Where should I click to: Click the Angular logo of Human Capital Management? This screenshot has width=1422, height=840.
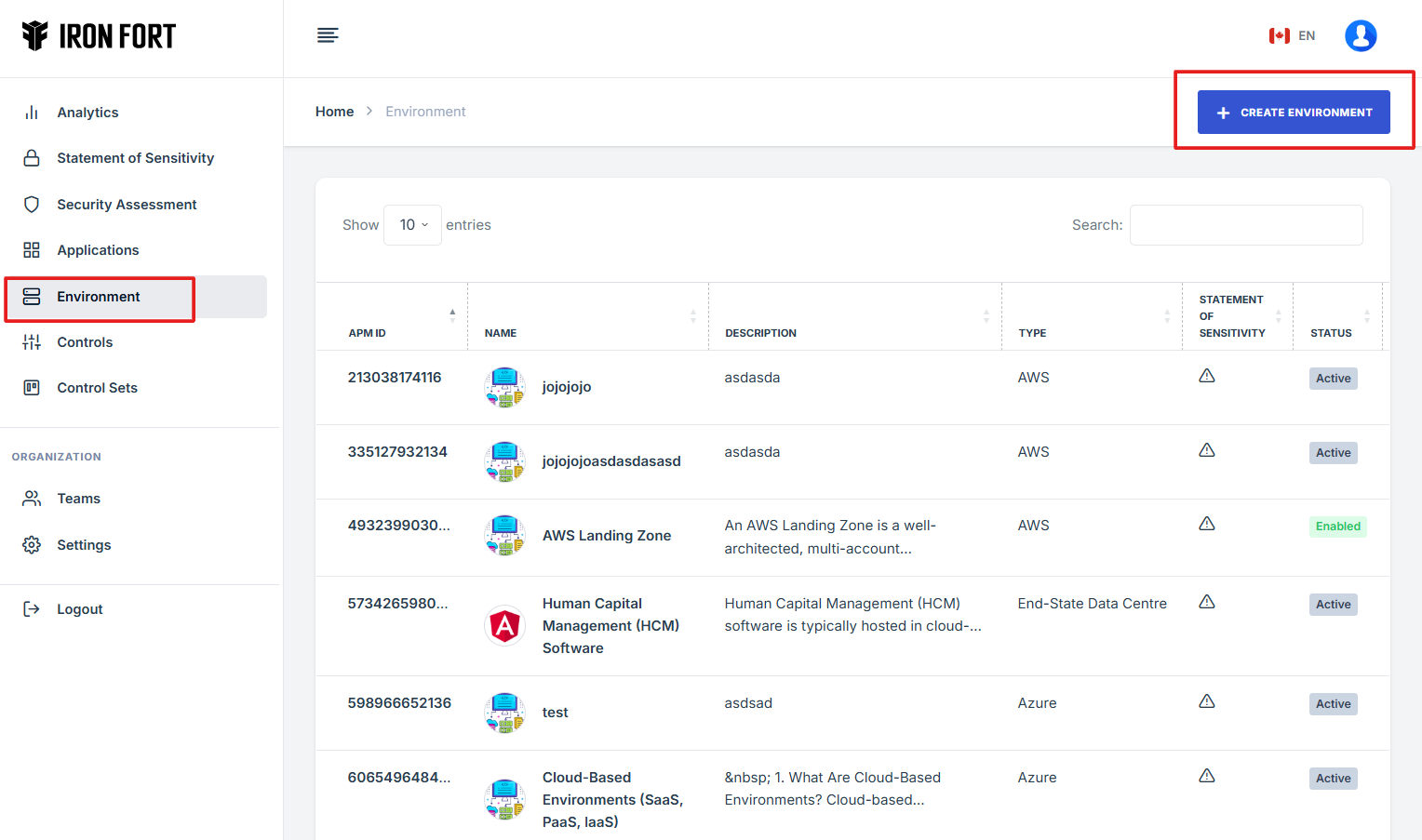(x=504, y=626)
